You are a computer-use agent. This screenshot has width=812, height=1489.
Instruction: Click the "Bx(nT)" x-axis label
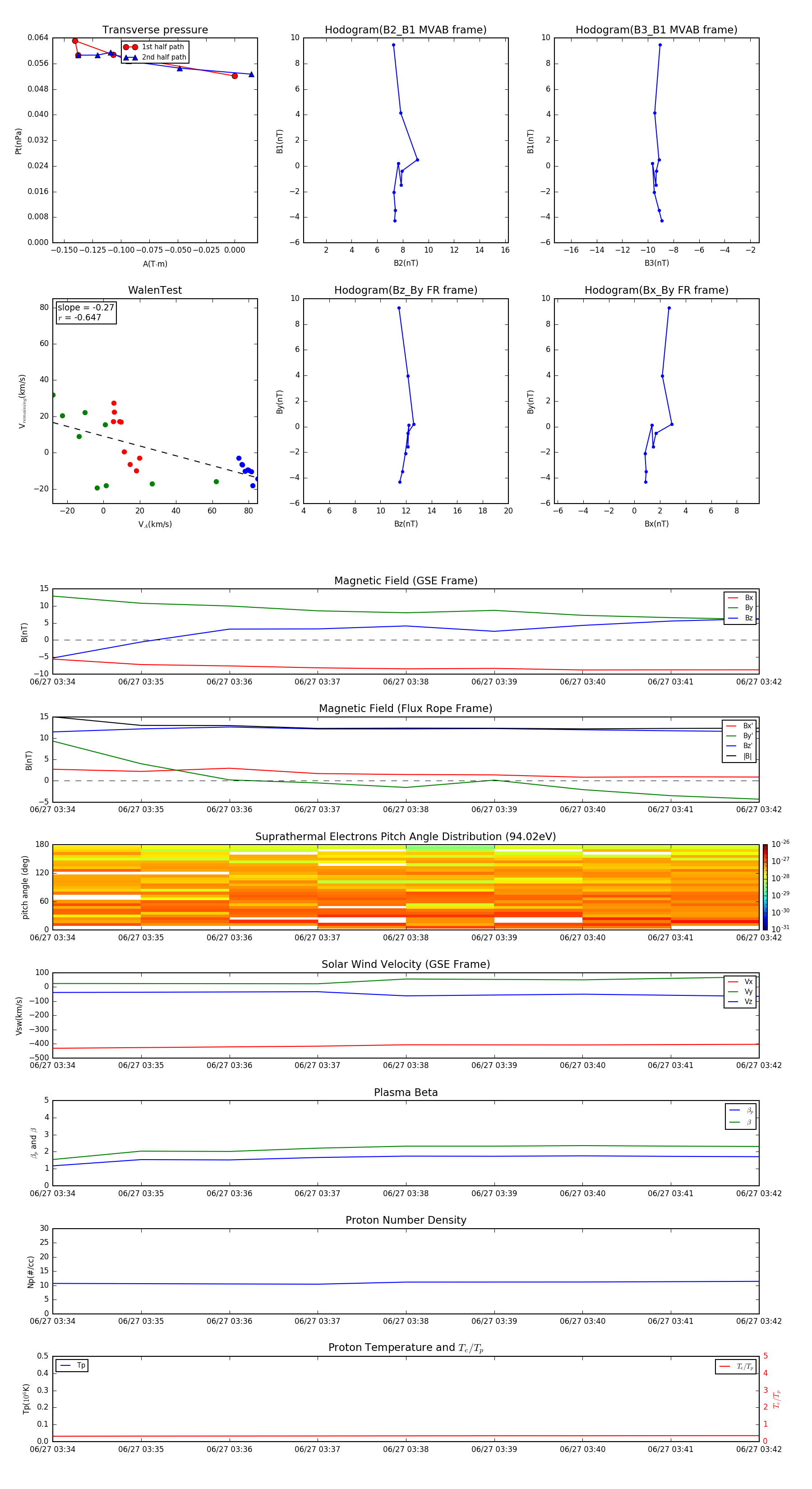[656, 524]
